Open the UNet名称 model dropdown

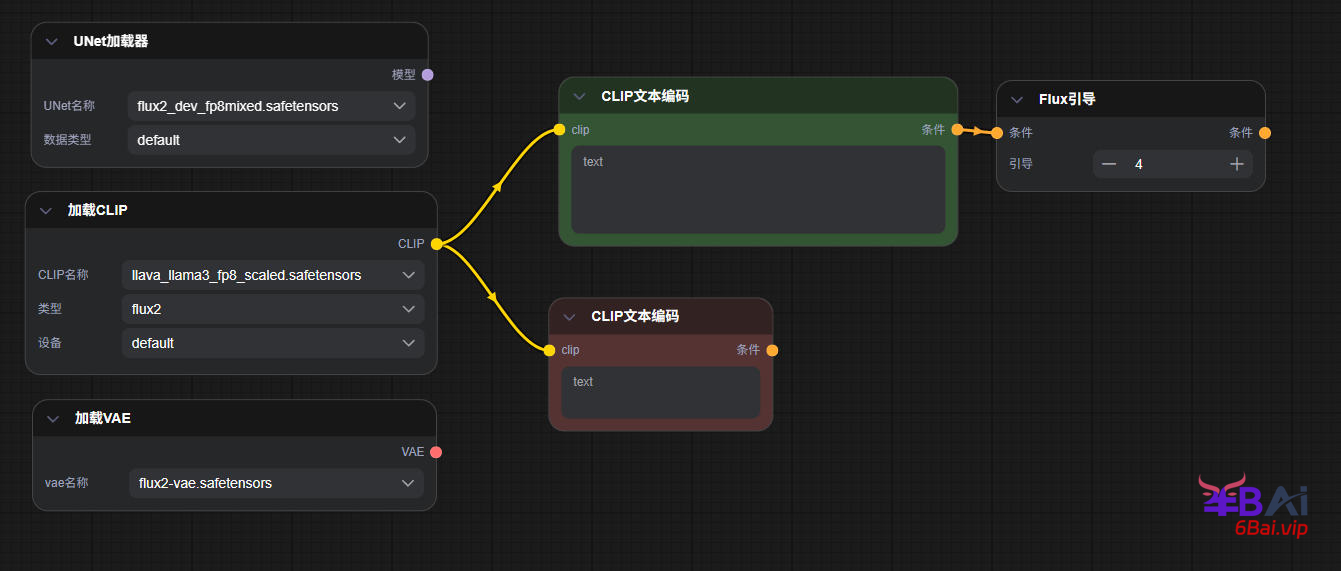pyautogui.click(x=271, y=106)
